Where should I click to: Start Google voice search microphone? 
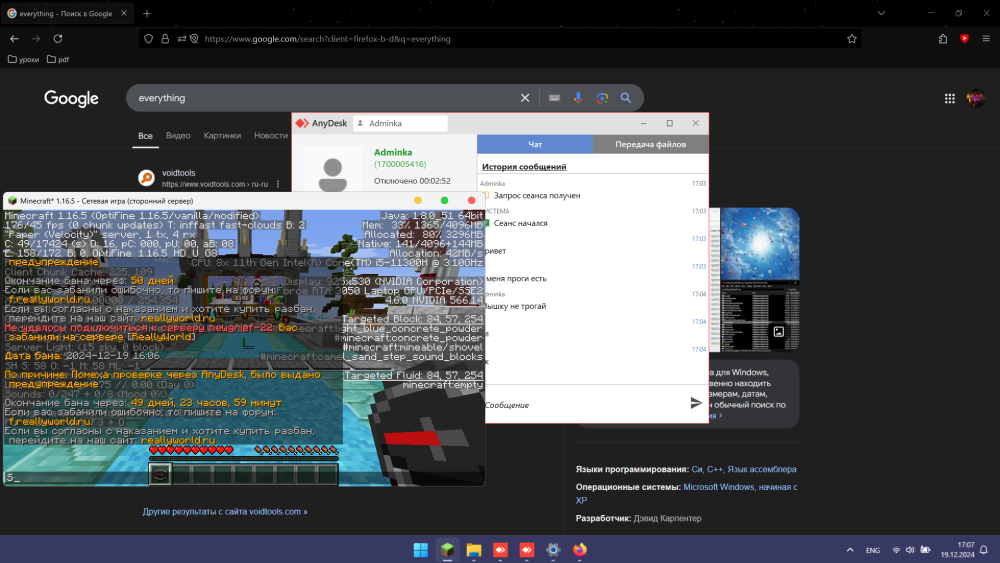(x=578, y=98)
